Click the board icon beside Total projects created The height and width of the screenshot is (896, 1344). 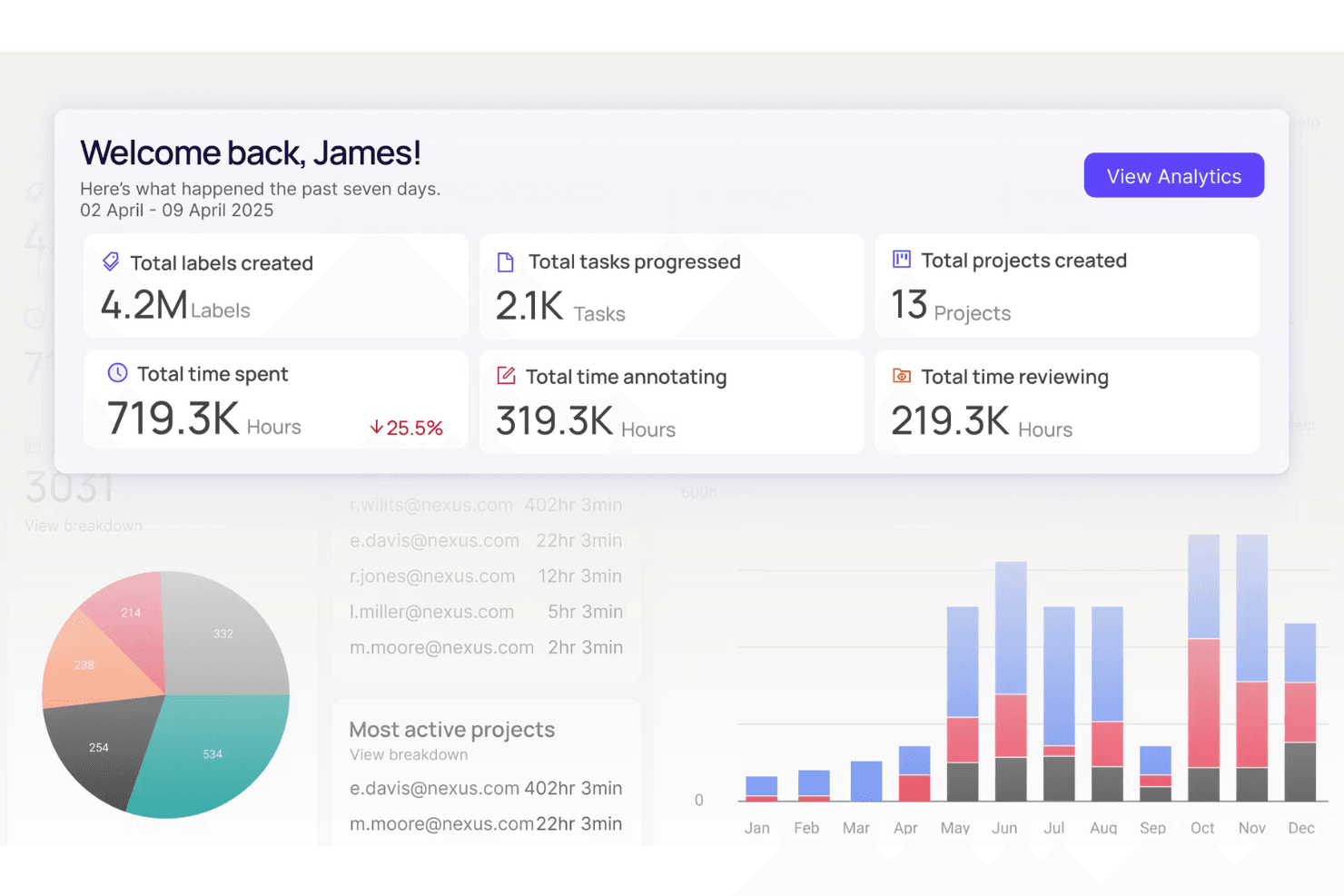(x=901, y=260)
